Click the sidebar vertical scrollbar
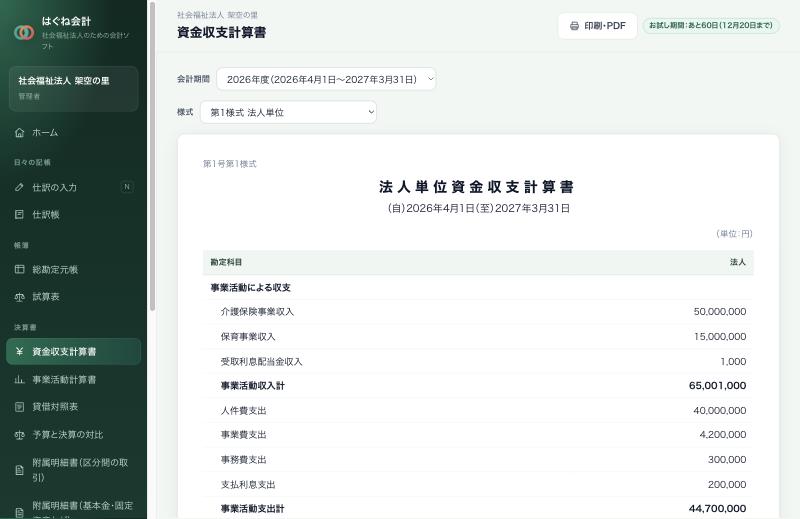 [x=152, y=158]
